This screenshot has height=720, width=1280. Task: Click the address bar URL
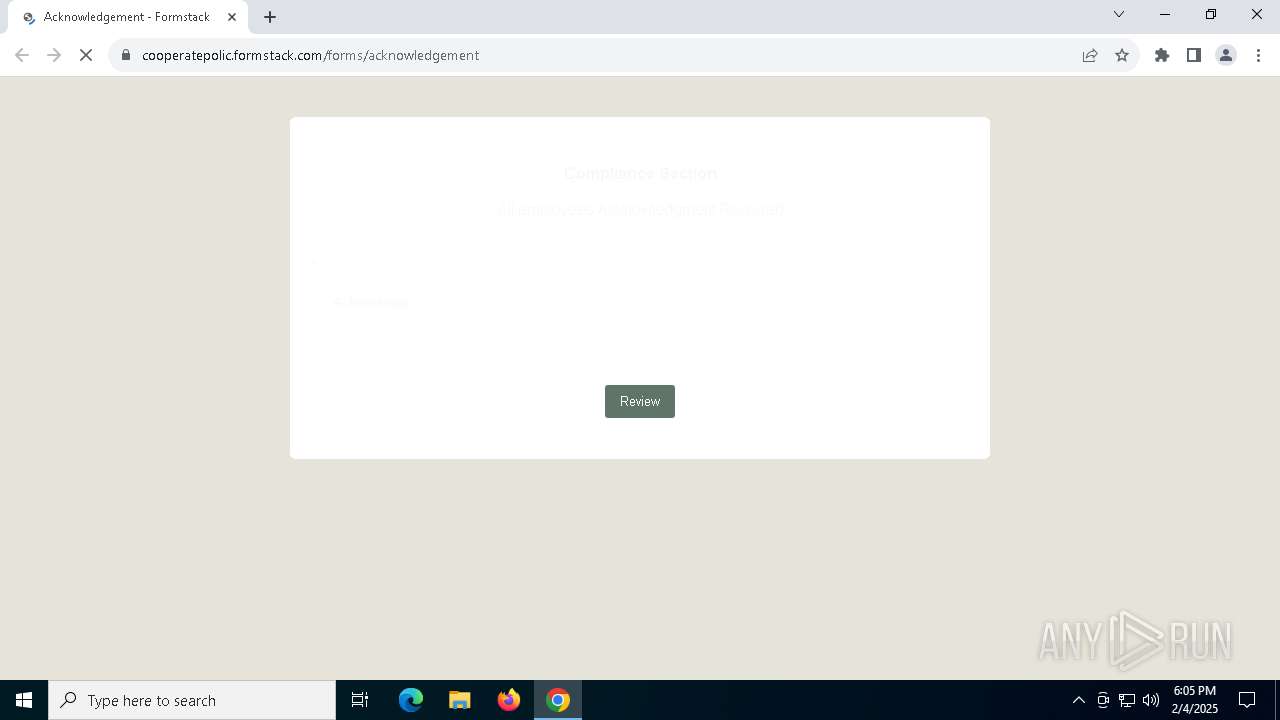point(310,55)
